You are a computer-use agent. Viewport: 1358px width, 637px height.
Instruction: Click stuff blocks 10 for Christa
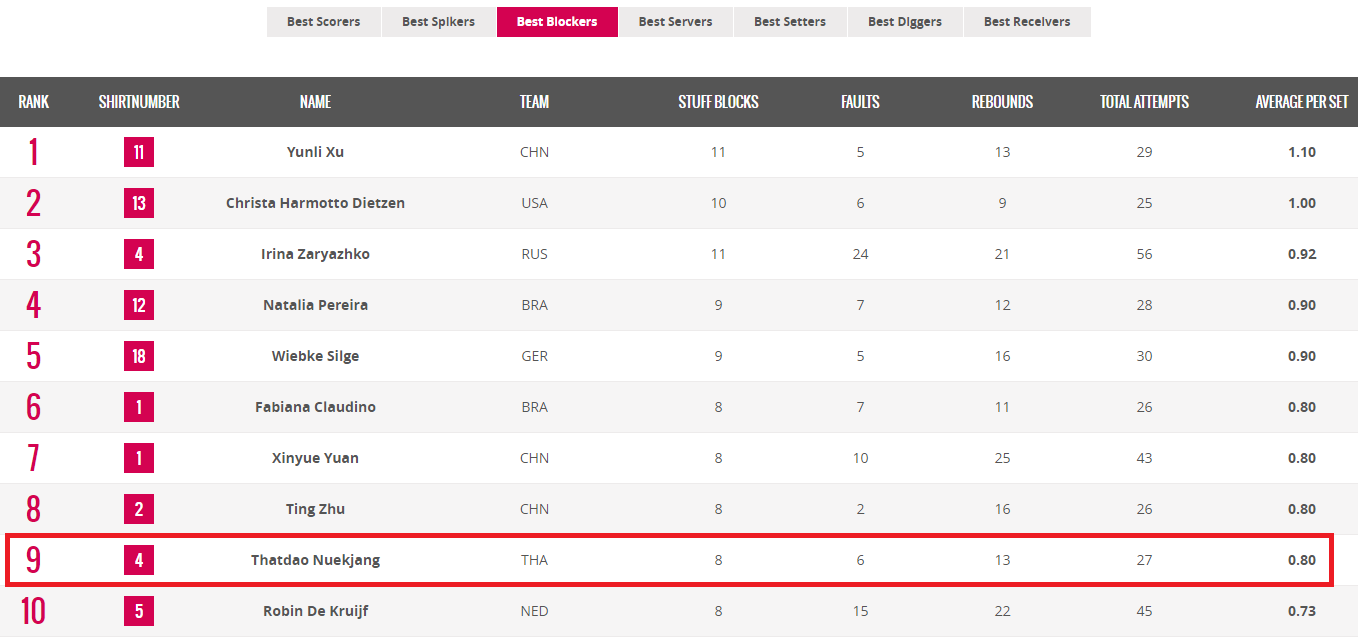718,203
